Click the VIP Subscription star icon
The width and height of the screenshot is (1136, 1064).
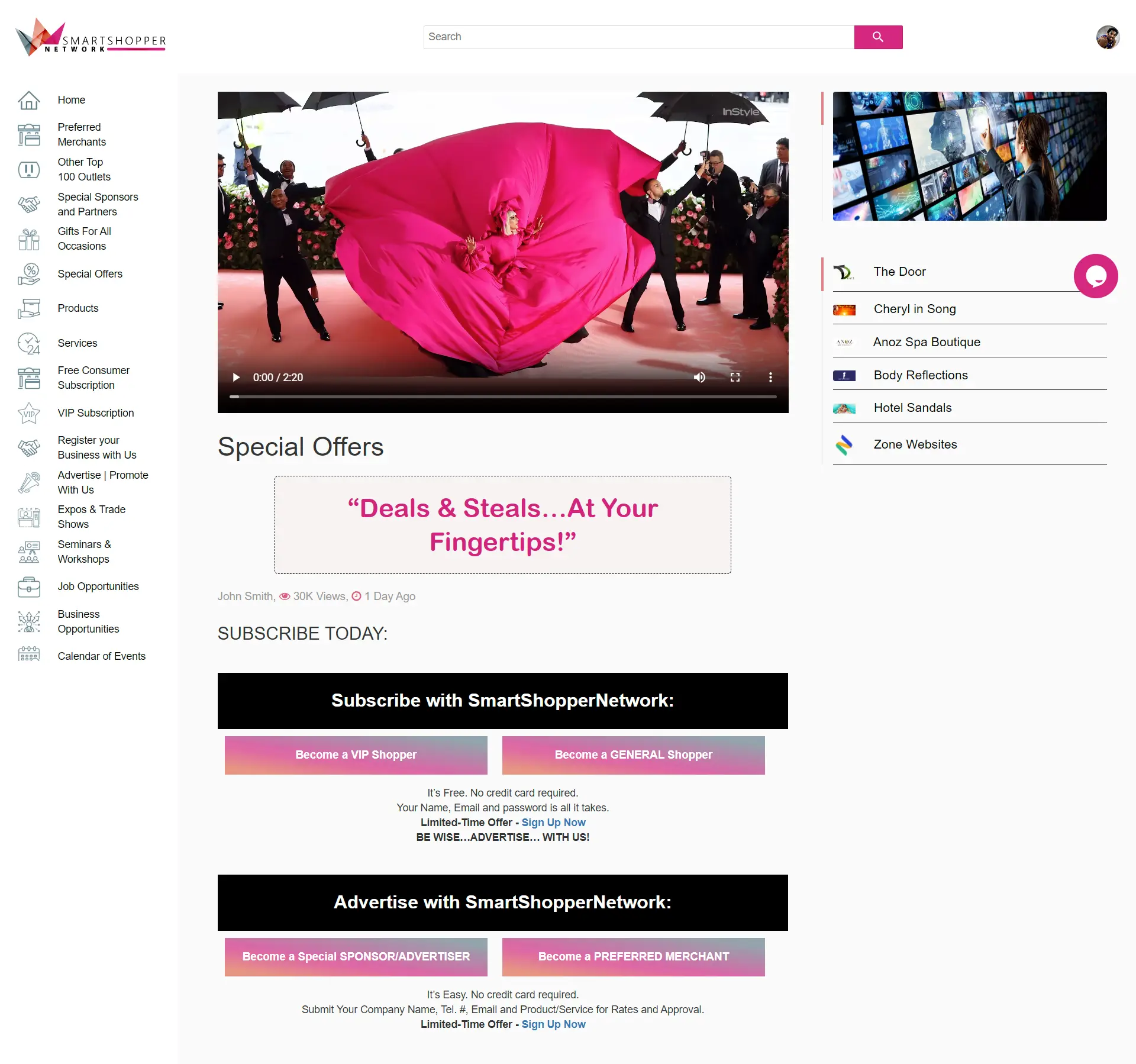(28, 413)
